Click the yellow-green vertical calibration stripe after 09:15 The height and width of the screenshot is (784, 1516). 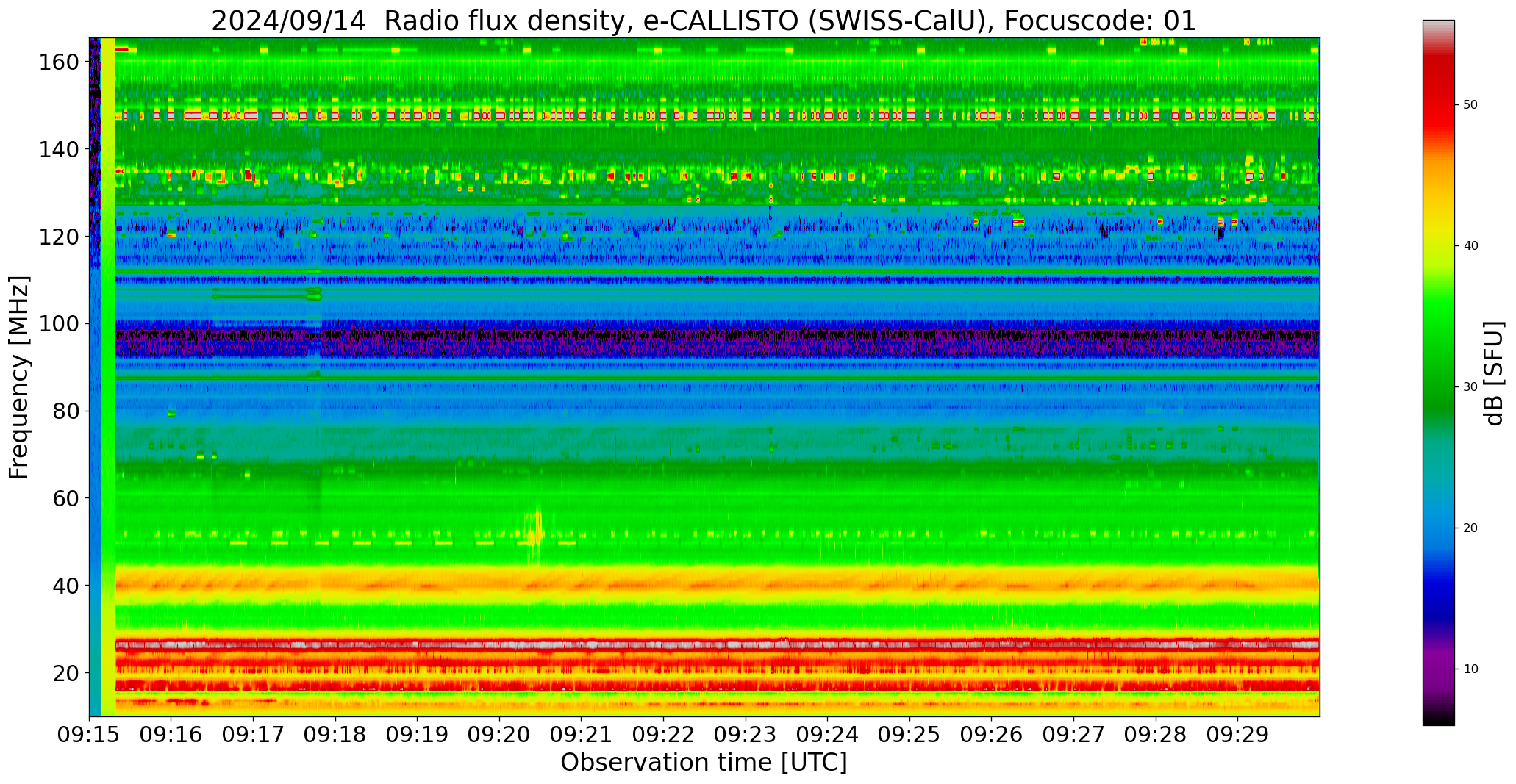click(x=108, y=377)
